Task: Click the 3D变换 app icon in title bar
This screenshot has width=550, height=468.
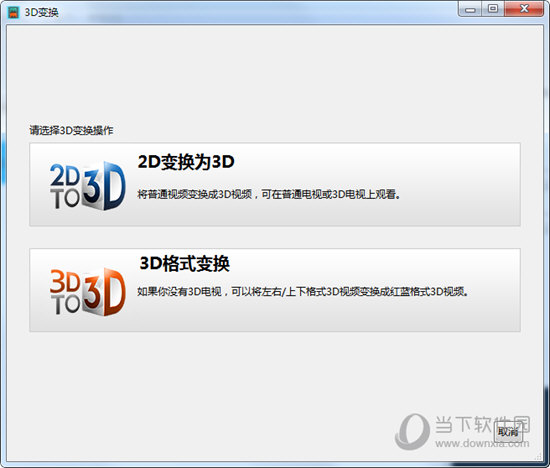Action: 13,12
